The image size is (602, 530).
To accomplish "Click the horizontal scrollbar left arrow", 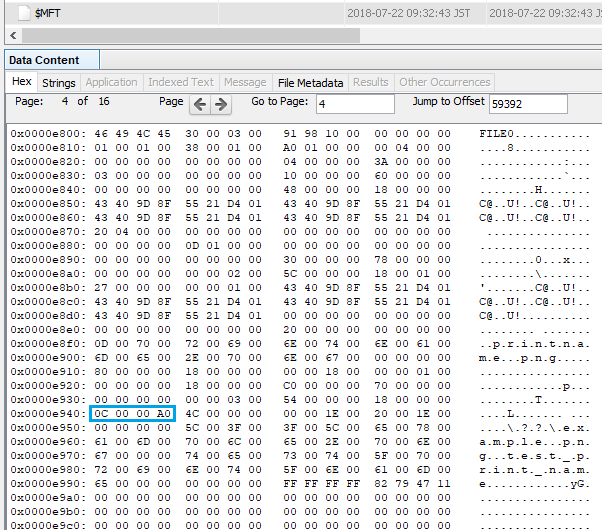I will point(13,36).
